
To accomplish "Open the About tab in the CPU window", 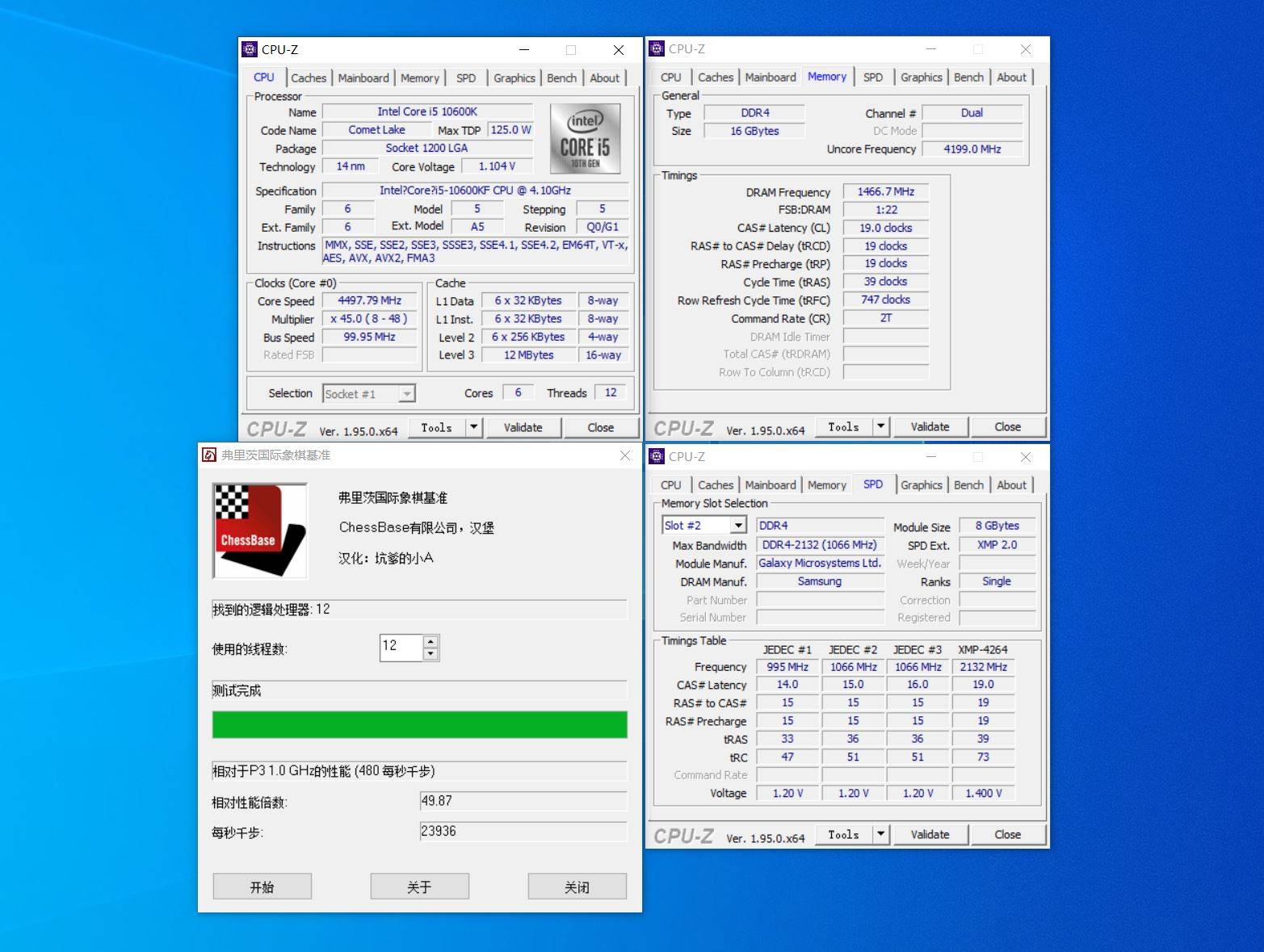I will [x=605, y=78].
